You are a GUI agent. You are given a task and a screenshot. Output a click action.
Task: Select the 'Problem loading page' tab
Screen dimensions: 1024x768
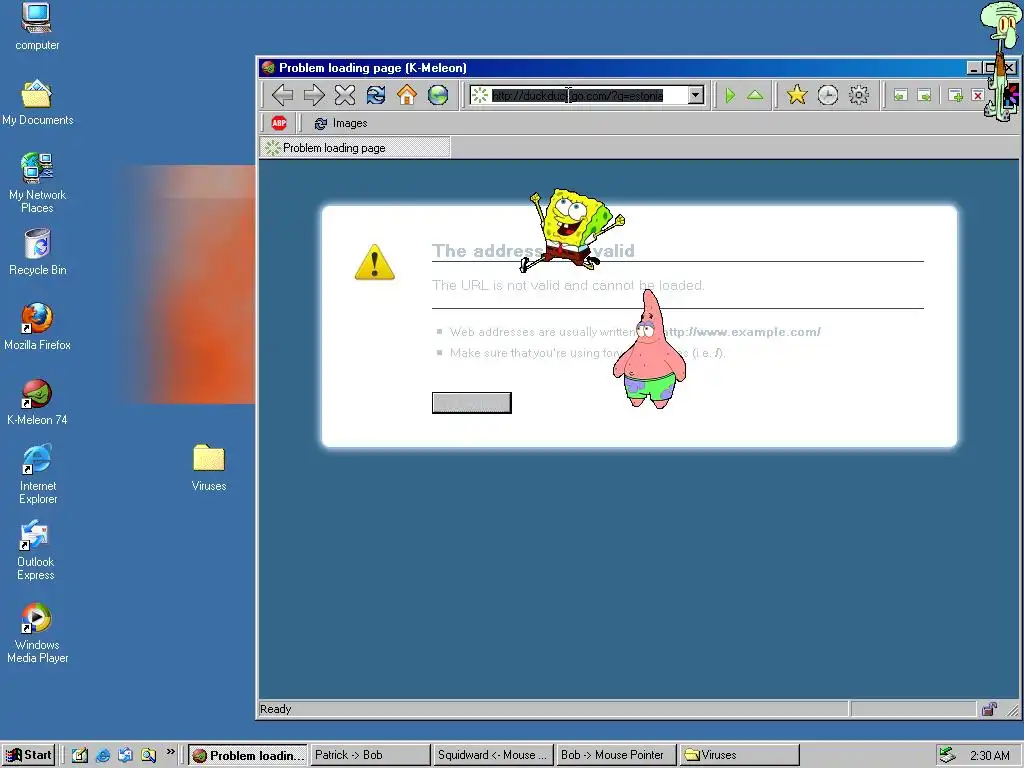pyautogui.click(x=355, y=148)
